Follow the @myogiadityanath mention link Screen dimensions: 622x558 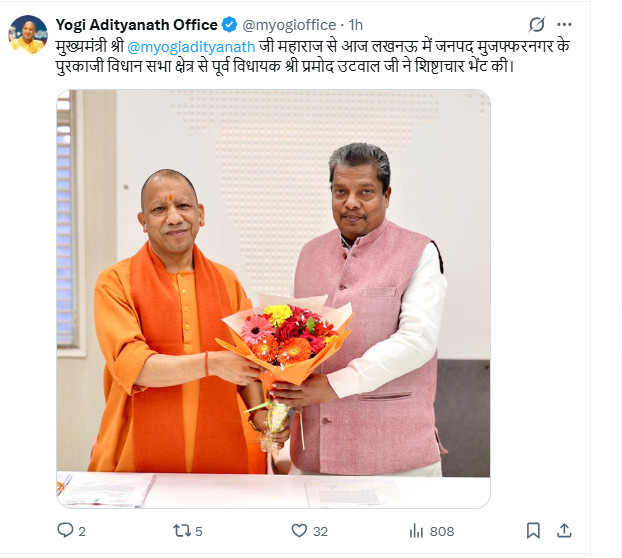click(x=191, y=47)
